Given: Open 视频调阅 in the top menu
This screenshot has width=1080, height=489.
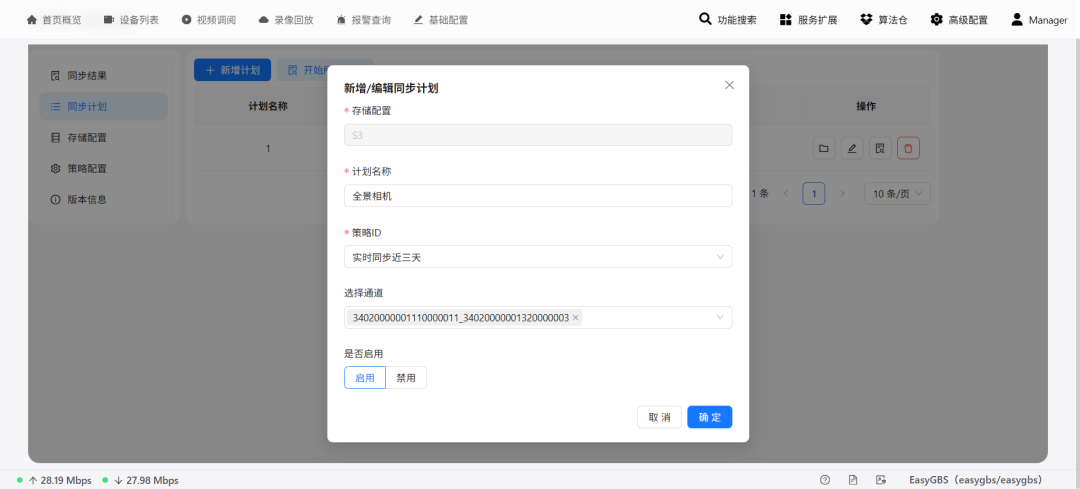Looking at the screenshot, I should click(216, 20).
